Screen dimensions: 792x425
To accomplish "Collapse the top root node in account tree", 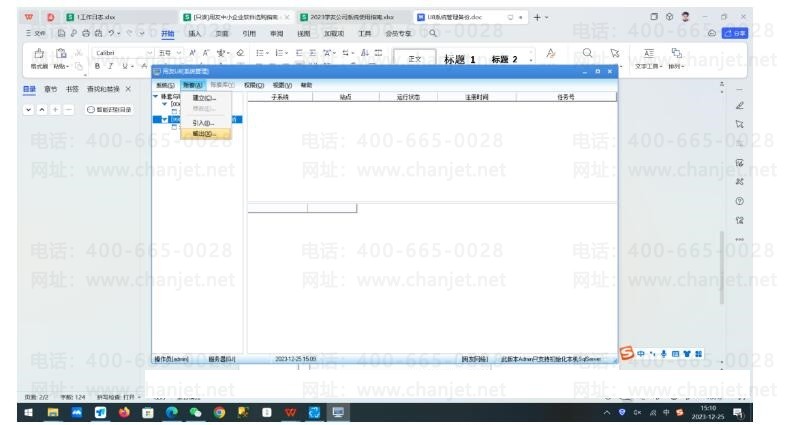I will coord(156,96).
